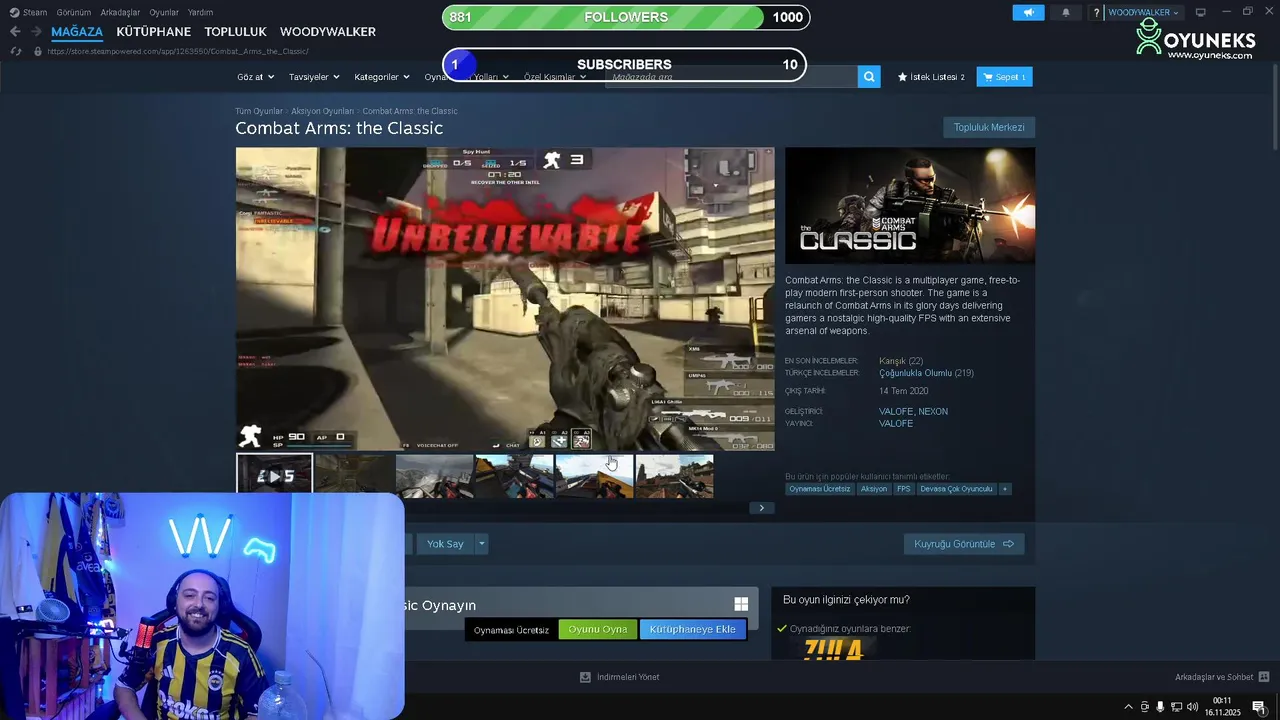Image resolution: width=1280 pixels, height=720 pixels.
Task: Open Sepet cart button
Action: pos(1004,77)
